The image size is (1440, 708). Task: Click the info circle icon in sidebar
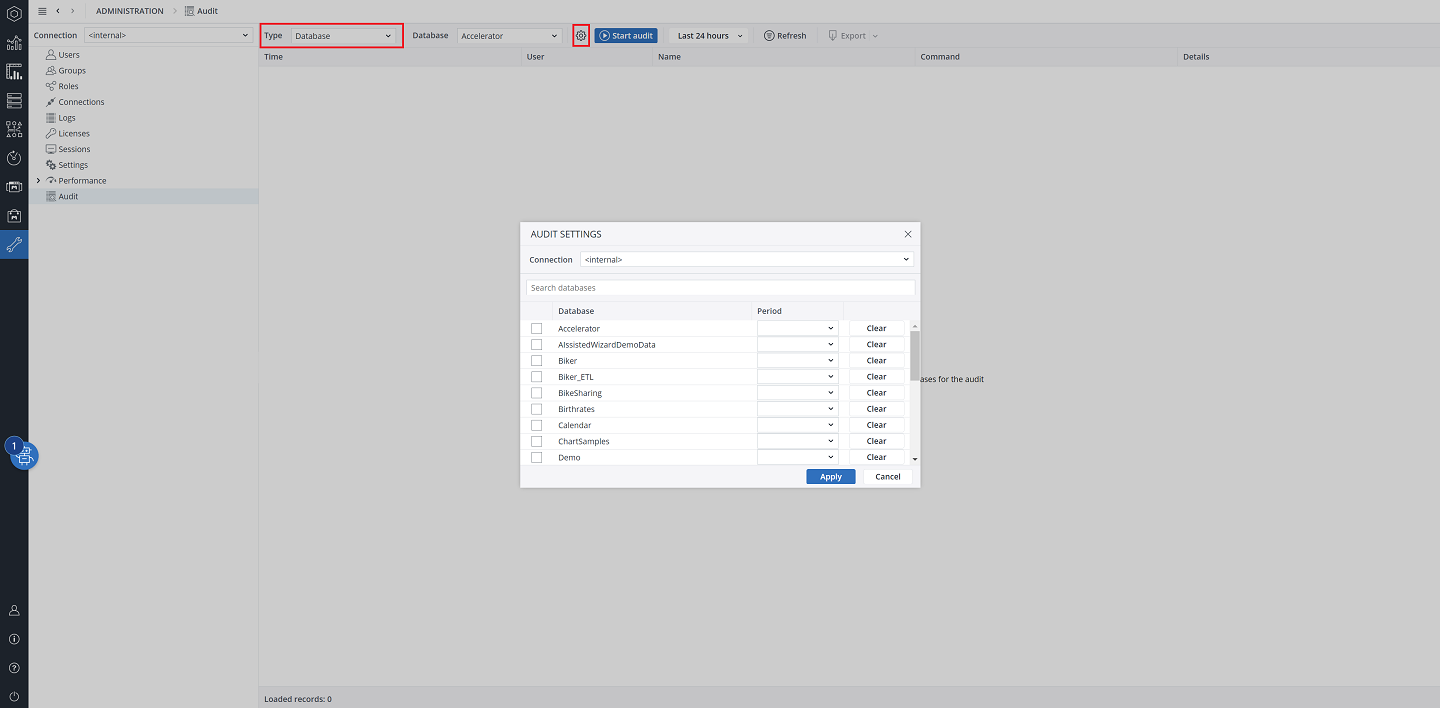coord(14,639)
